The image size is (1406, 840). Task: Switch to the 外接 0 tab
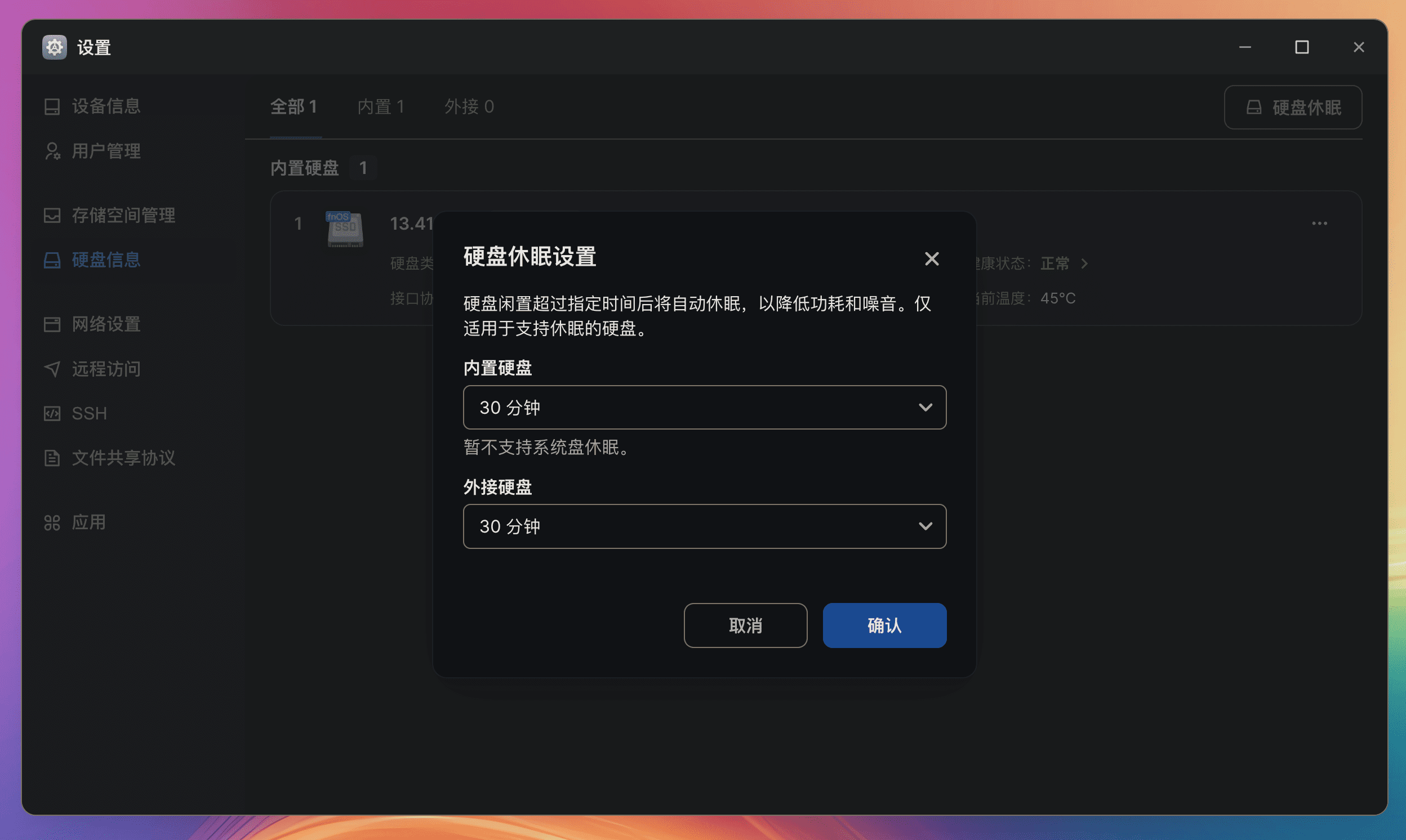pos(469,106)
